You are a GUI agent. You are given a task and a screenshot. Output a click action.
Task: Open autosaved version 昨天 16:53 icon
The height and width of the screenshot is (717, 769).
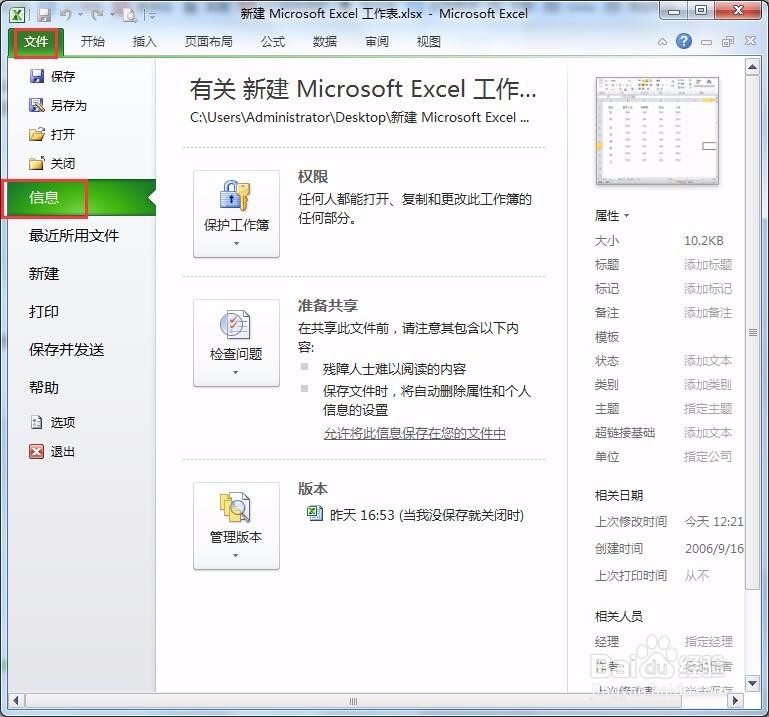pyautogui.click(x=314, y=513)
